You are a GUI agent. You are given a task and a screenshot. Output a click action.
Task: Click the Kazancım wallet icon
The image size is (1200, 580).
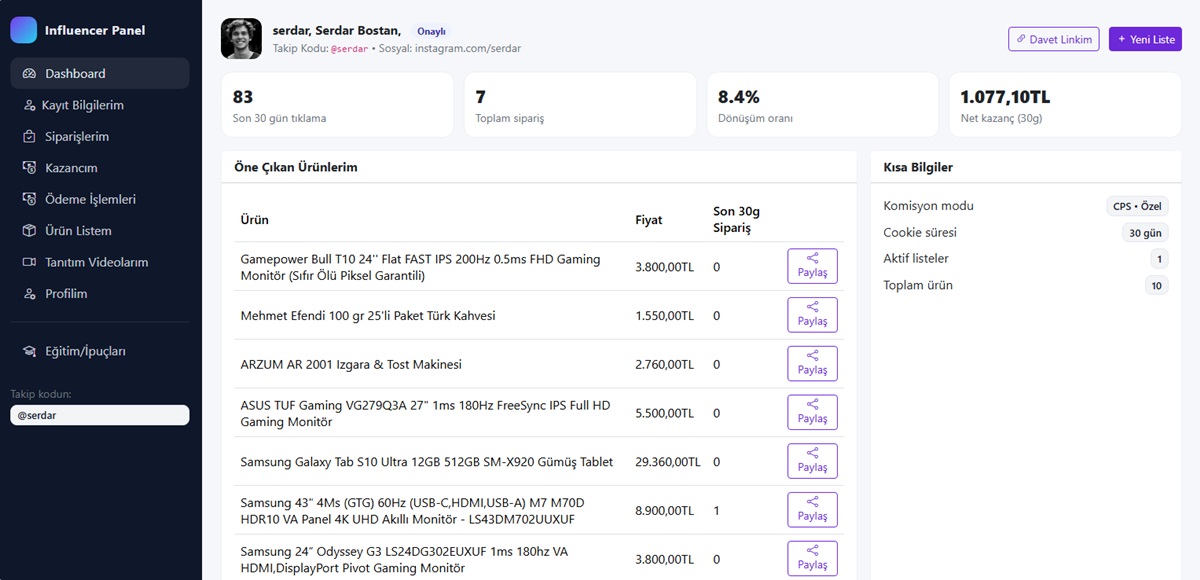point(29,168)
